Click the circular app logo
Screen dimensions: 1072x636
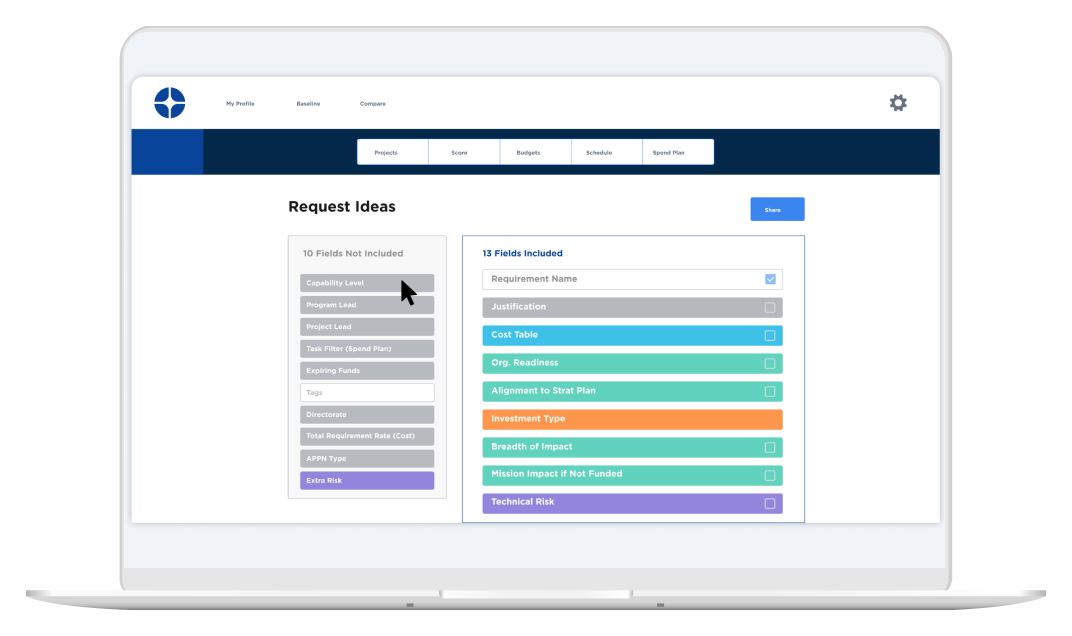pos(168,102)
